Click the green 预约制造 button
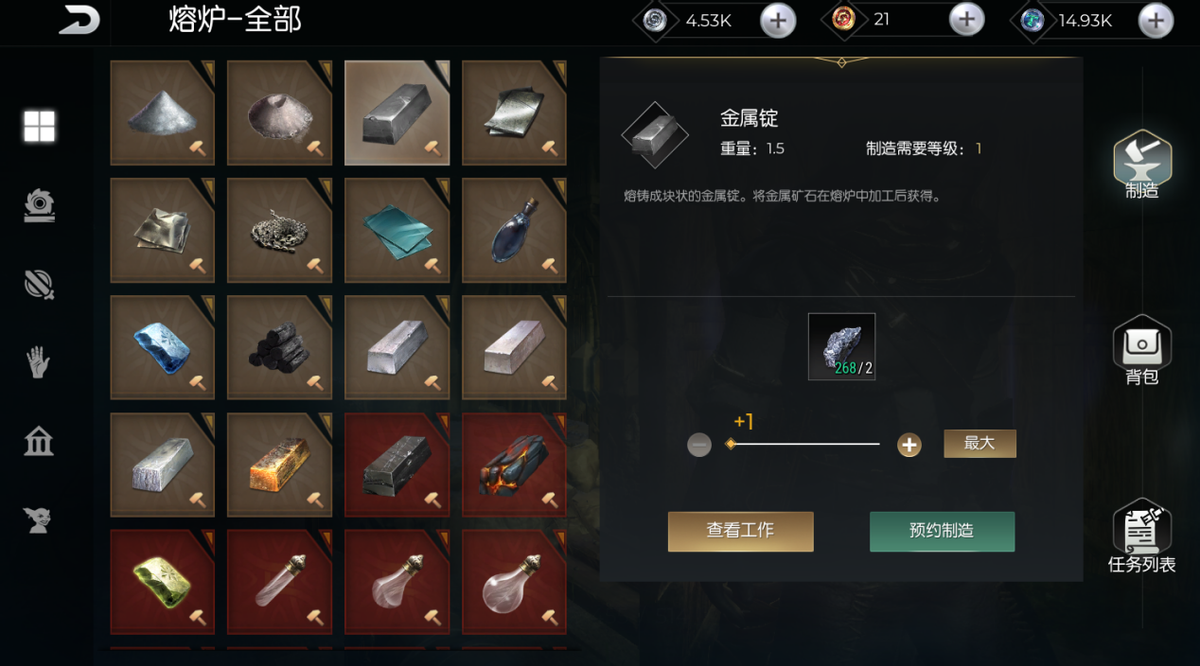The width and height of the screenshot is (1200, 666). pyautogui.click(x=942, y=531)
